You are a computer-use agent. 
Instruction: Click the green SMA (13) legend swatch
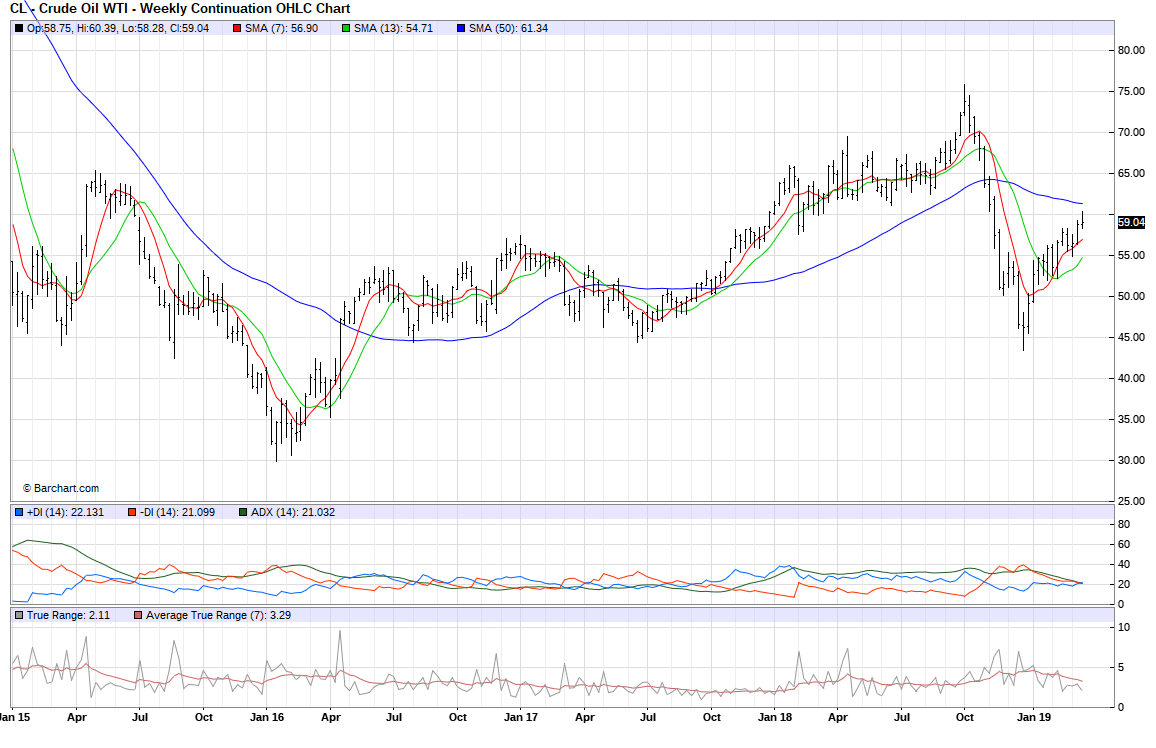pos(346,28)
